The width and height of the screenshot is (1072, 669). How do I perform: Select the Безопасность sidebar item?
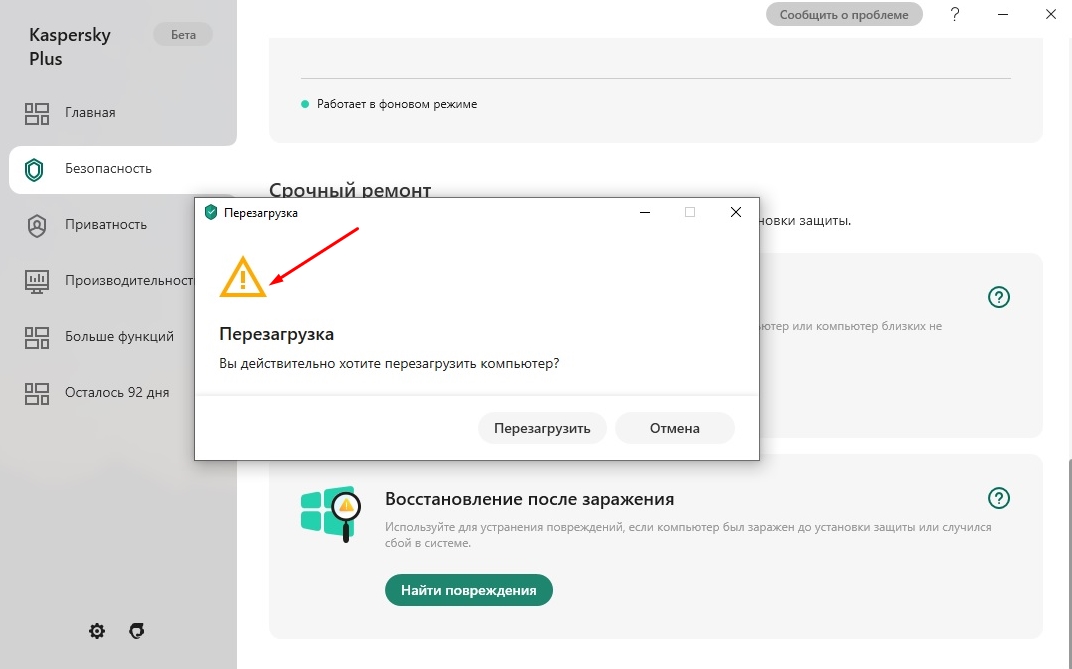coord(123,169)
